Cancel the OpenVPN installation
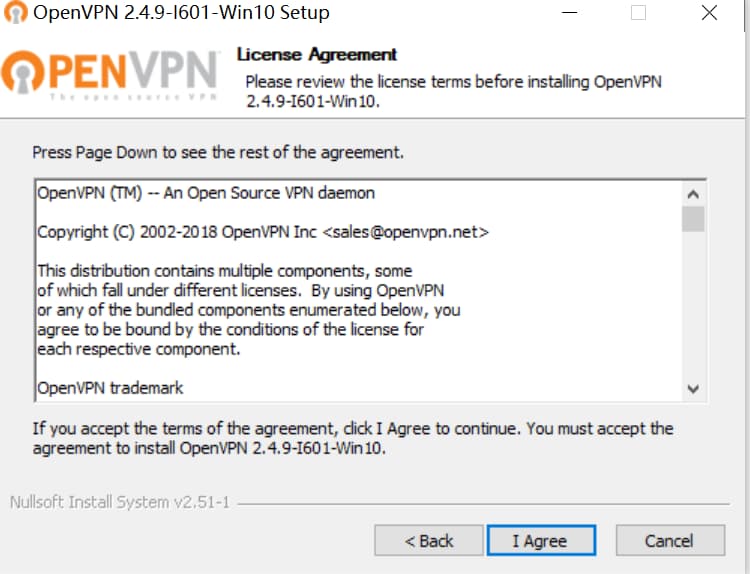The height and width of the screenshot is (574, 750). 669,541
